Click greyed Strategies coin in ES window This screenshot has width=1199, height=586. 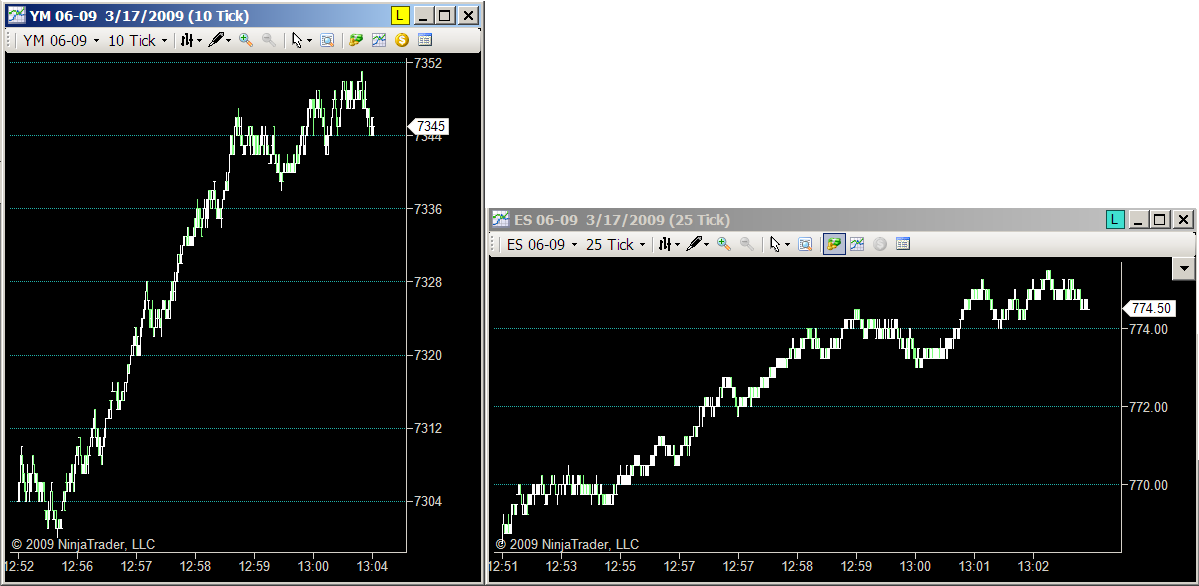point(880,244)
